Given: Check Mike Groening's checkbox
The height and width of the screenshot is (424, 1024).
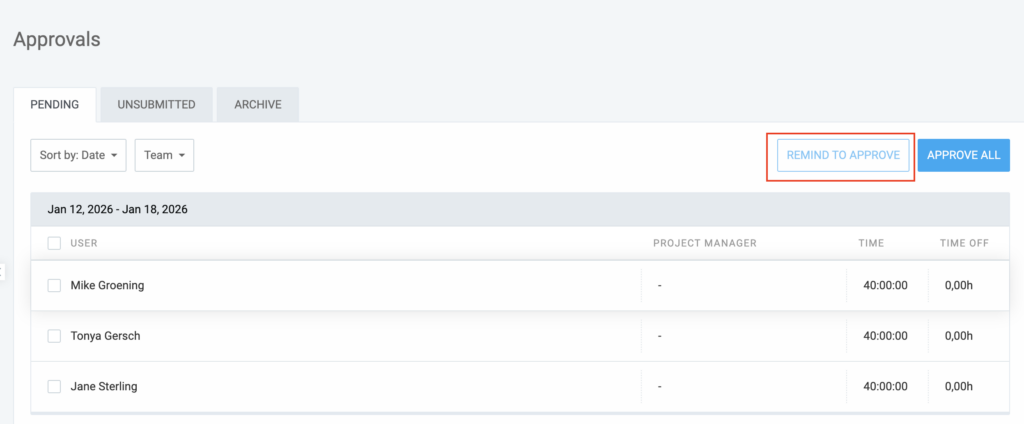Looking at the screenshot, I should click(54, 285).
